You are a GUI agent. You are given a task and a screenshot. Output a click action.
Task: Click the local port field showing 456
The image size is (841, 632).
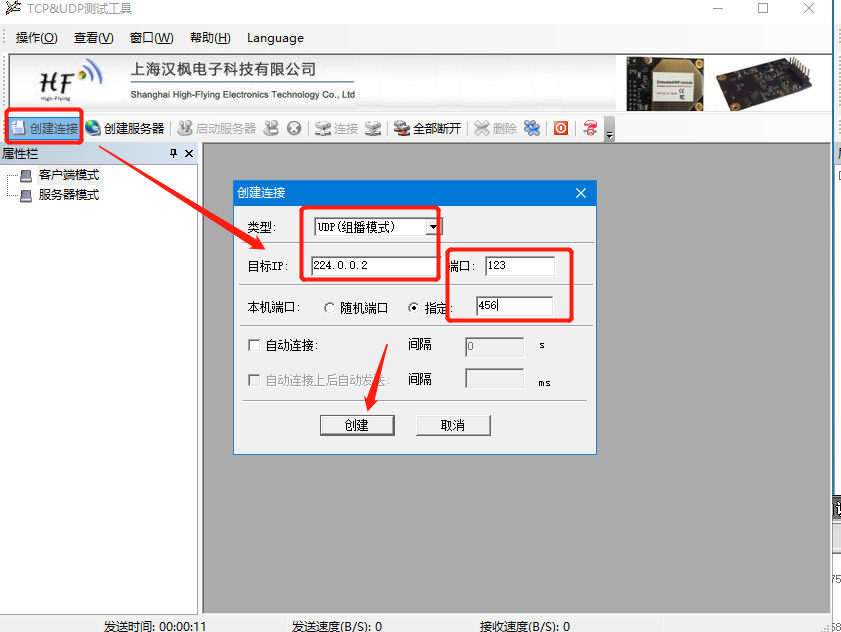[514, 306]
